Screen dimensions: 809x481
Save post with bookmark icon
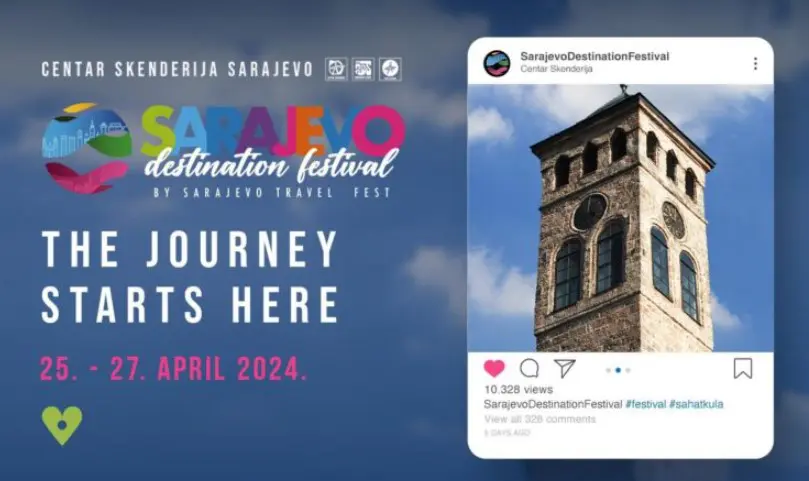point(743,368)
